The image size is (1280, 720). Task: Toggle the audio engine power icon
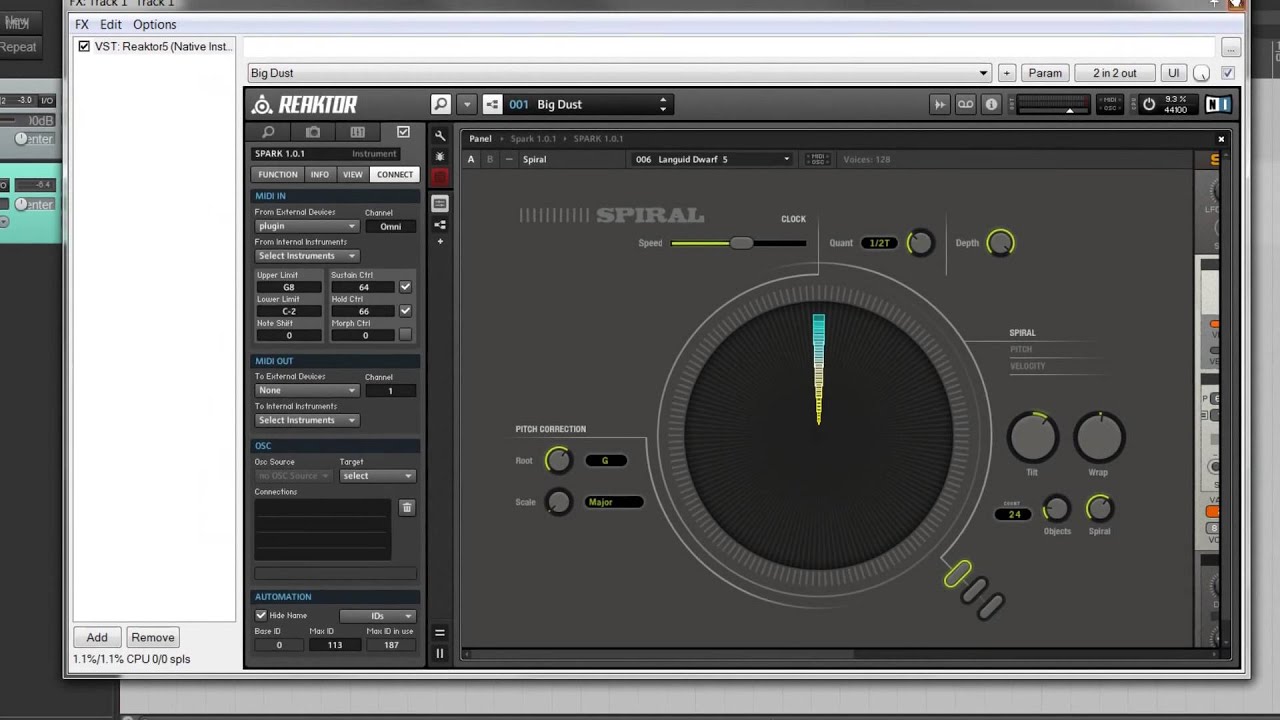1149,104
